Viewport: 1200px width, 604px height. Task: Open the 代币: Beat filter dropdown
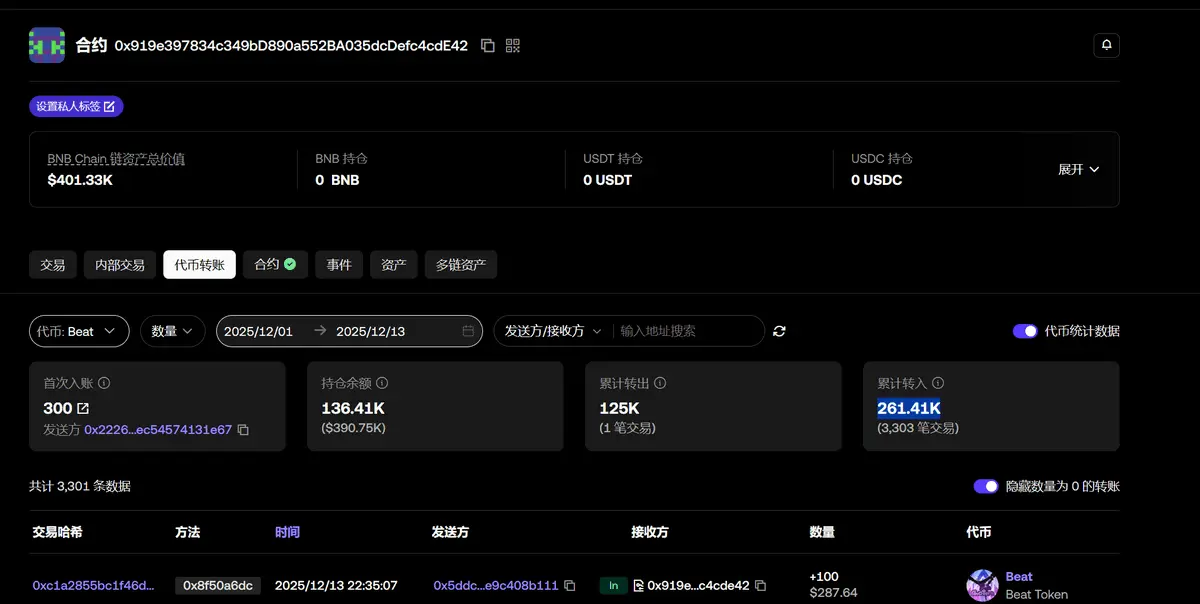click(79, 331)
